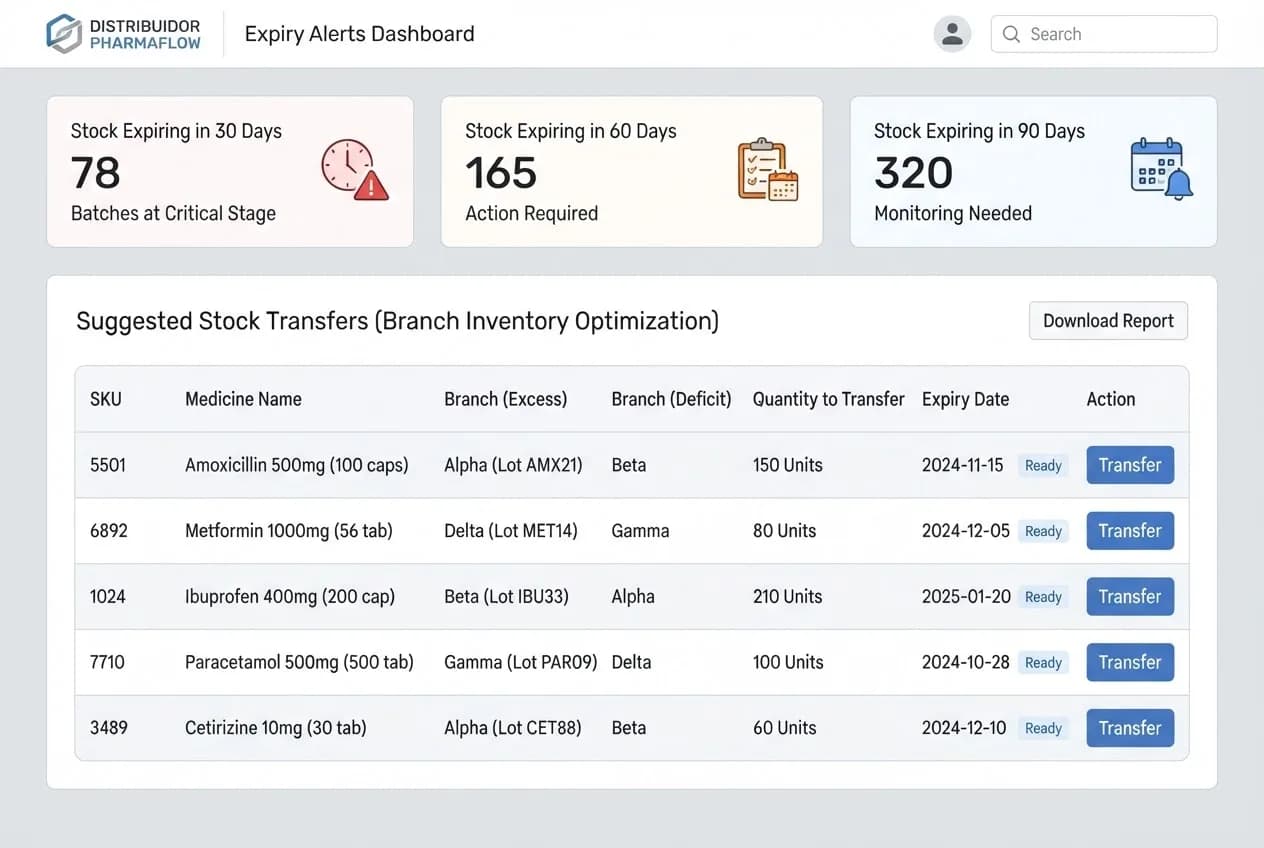Open the Stock Expiring in 90 Days card

[1033, 171]
